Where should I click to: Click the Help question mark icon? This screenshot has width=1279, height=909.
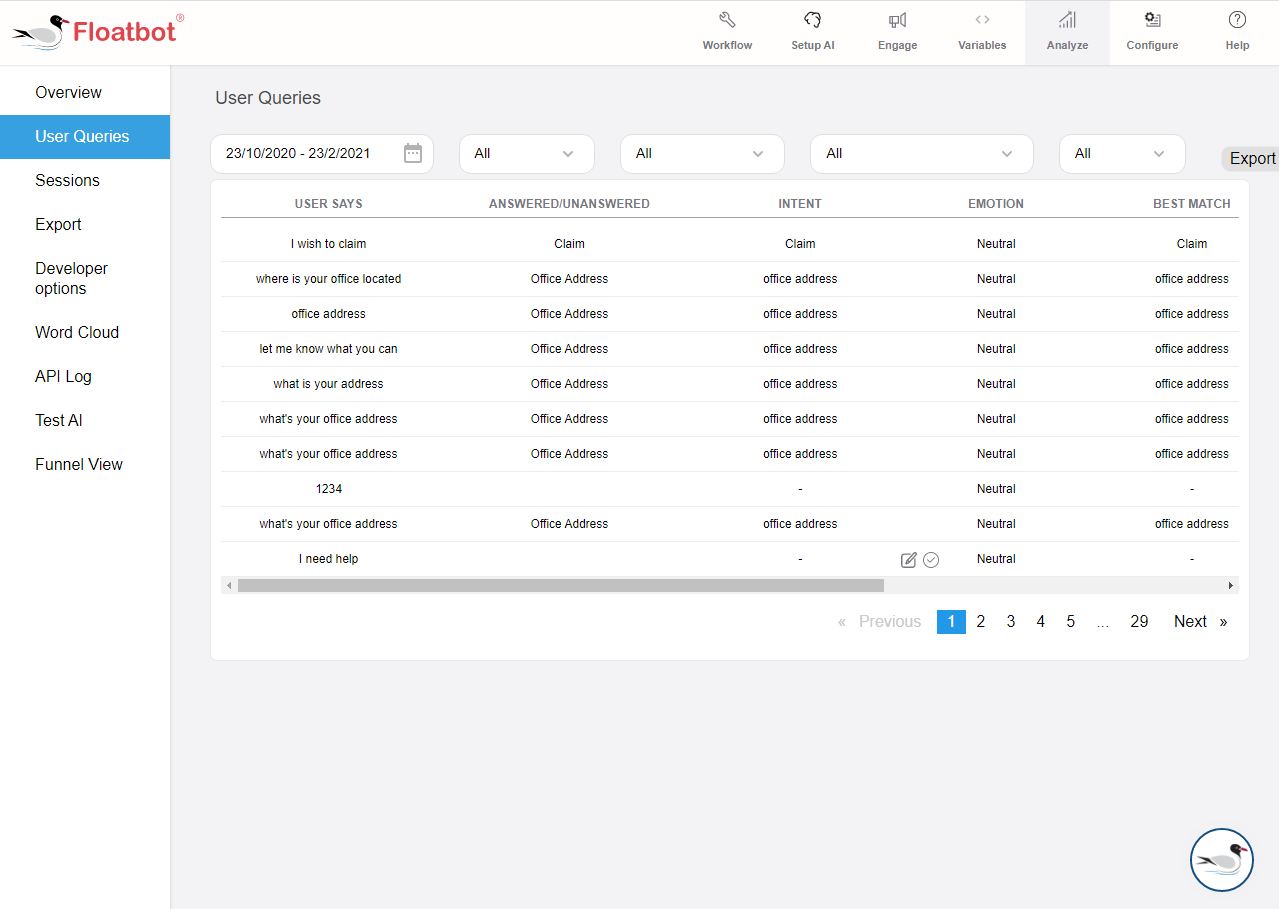coord(1237,20)
